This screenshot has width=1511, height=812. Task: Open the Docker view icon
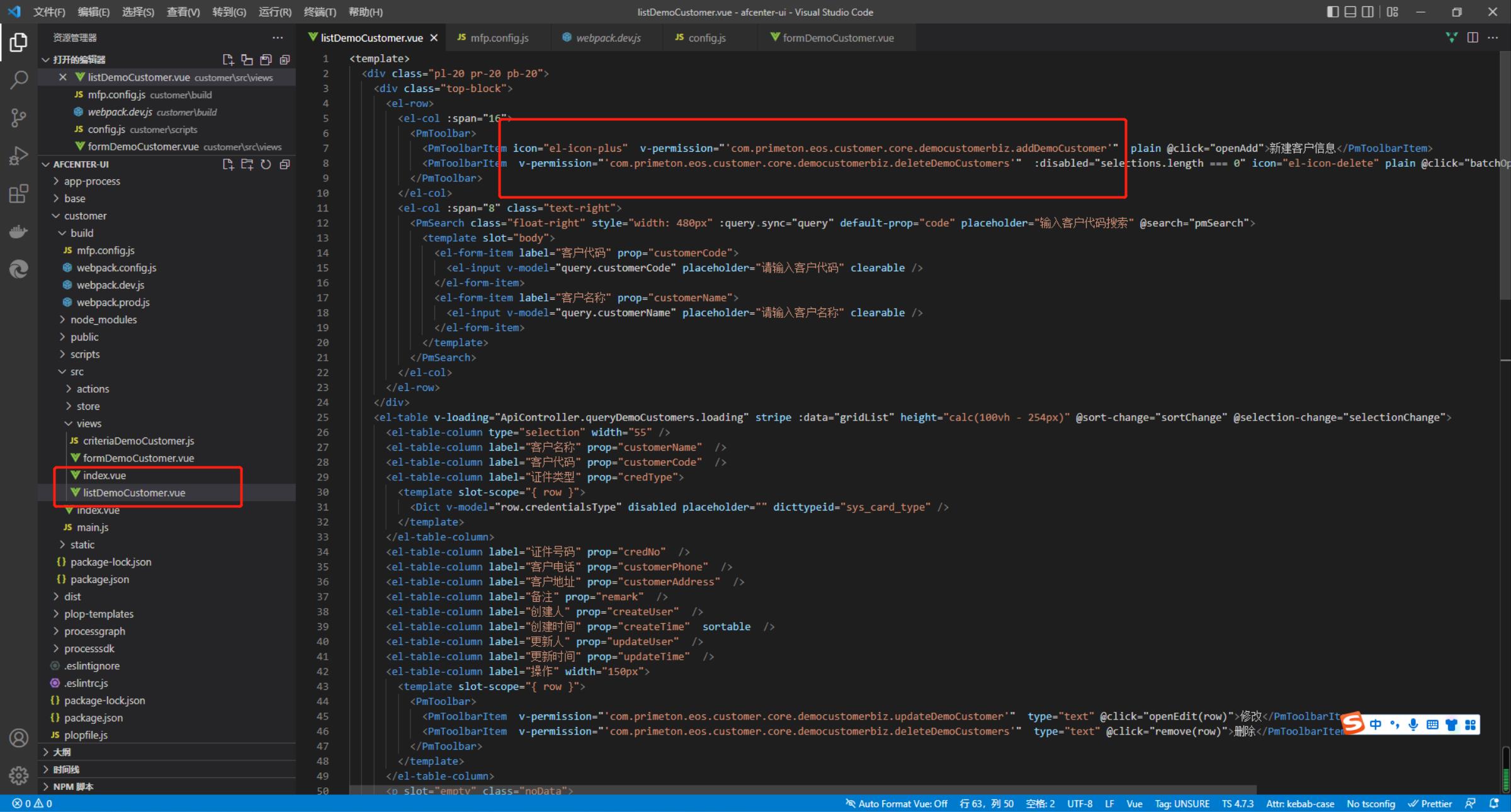point(19,232)
